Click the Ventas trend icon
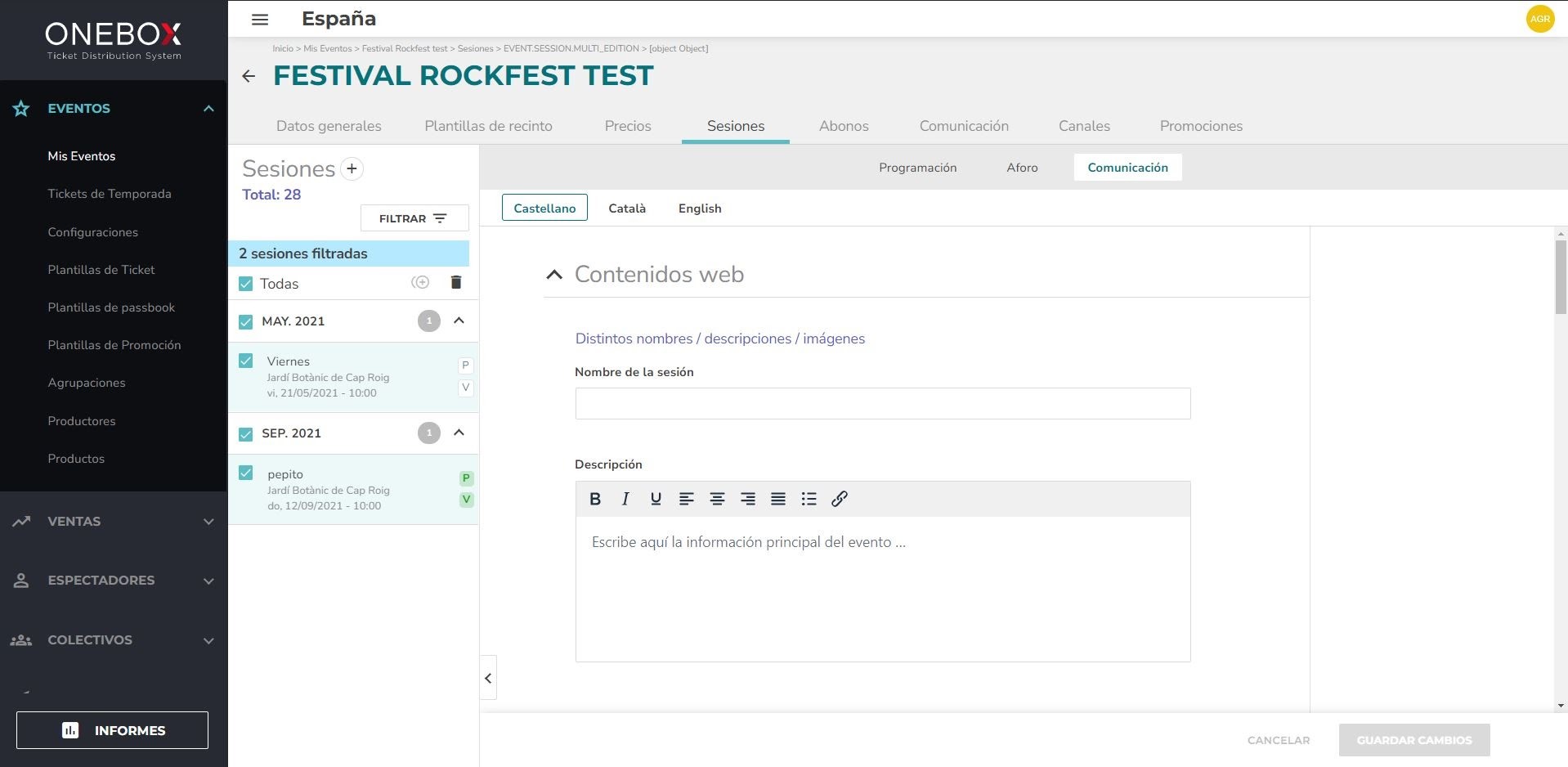Viewport: 1568px width, 767px height. click(x=21, y=521)
